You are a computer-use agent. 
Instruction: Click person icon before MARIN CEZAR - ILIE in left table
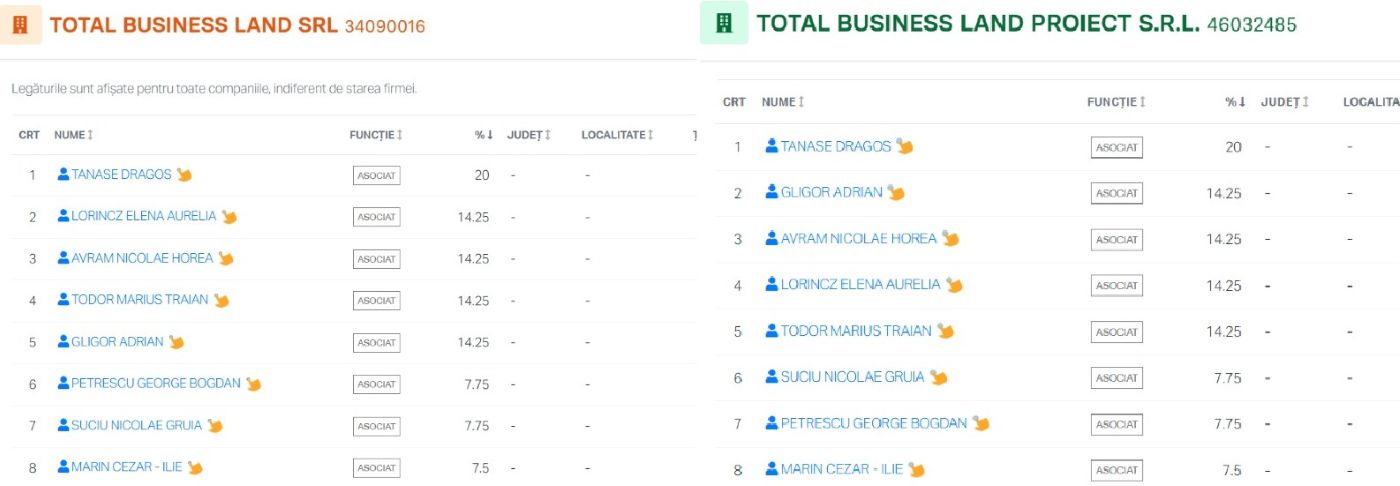pyautogui.click(x=63, y=467)
